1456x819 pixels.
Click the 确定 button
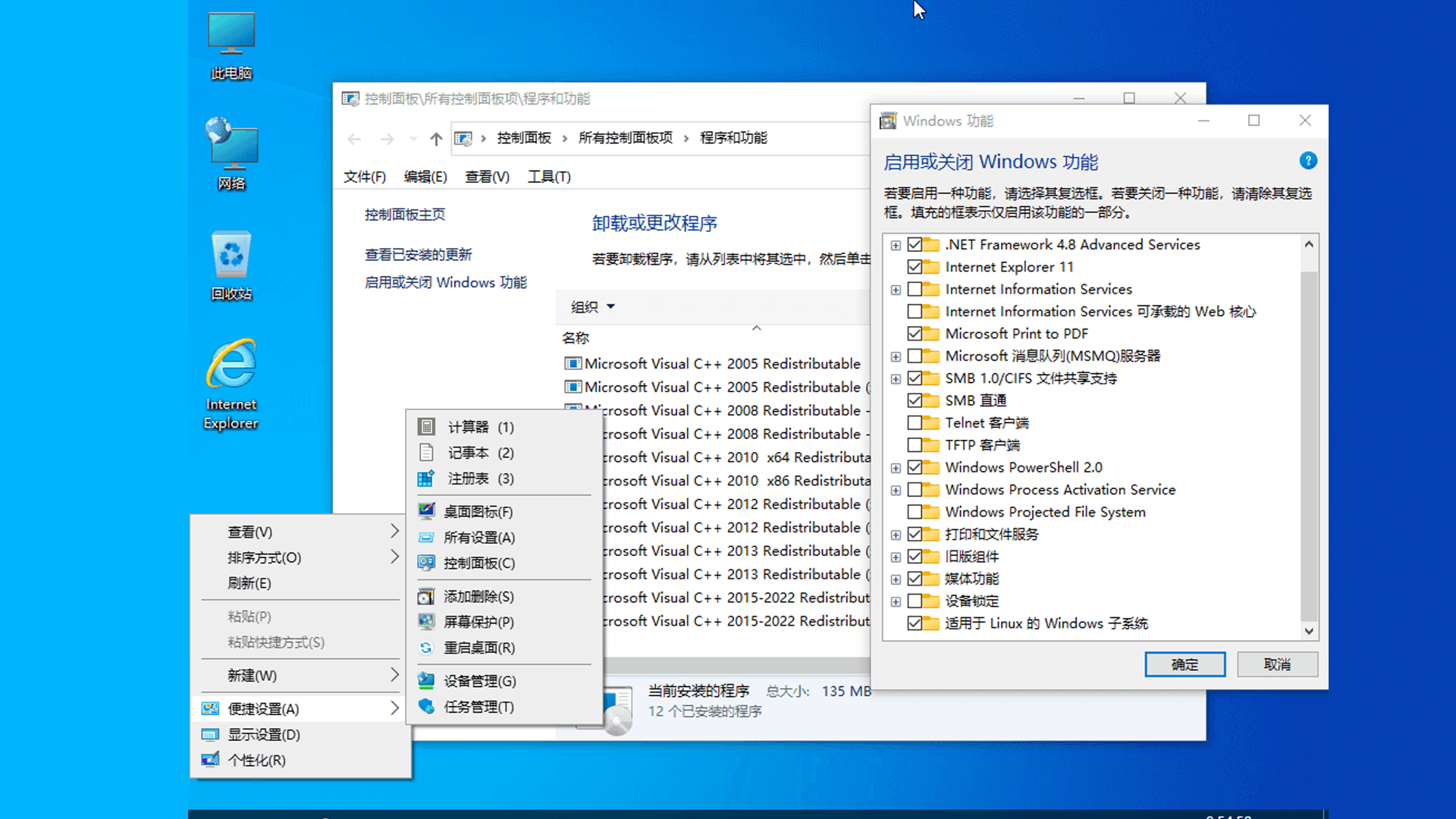pyautogui.click(x=1185, y=664)
